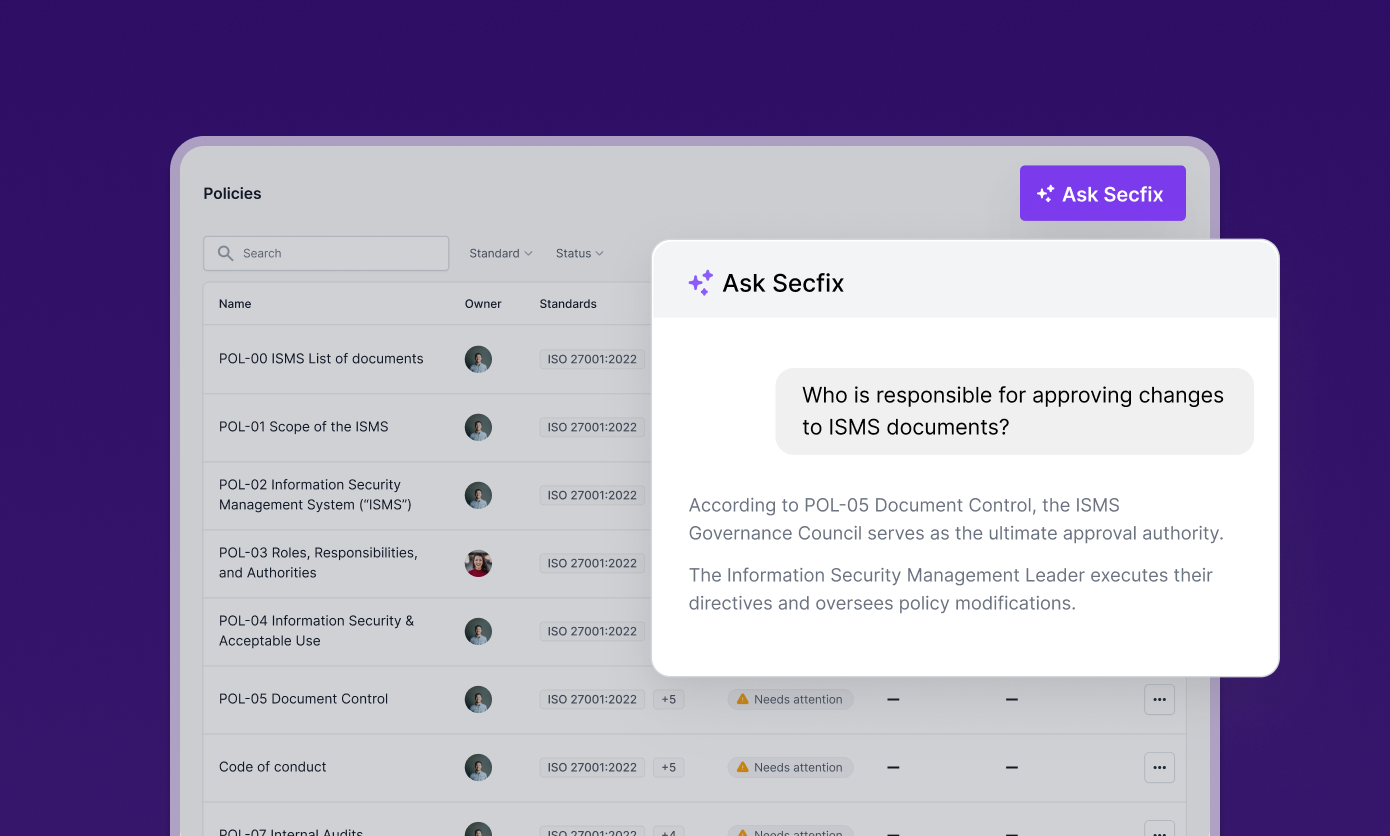Image resolution: width=1390 pixels, height=836 pixels.
Task: Click the answer paragraph about the Management Leader
Action: point(950,589)
